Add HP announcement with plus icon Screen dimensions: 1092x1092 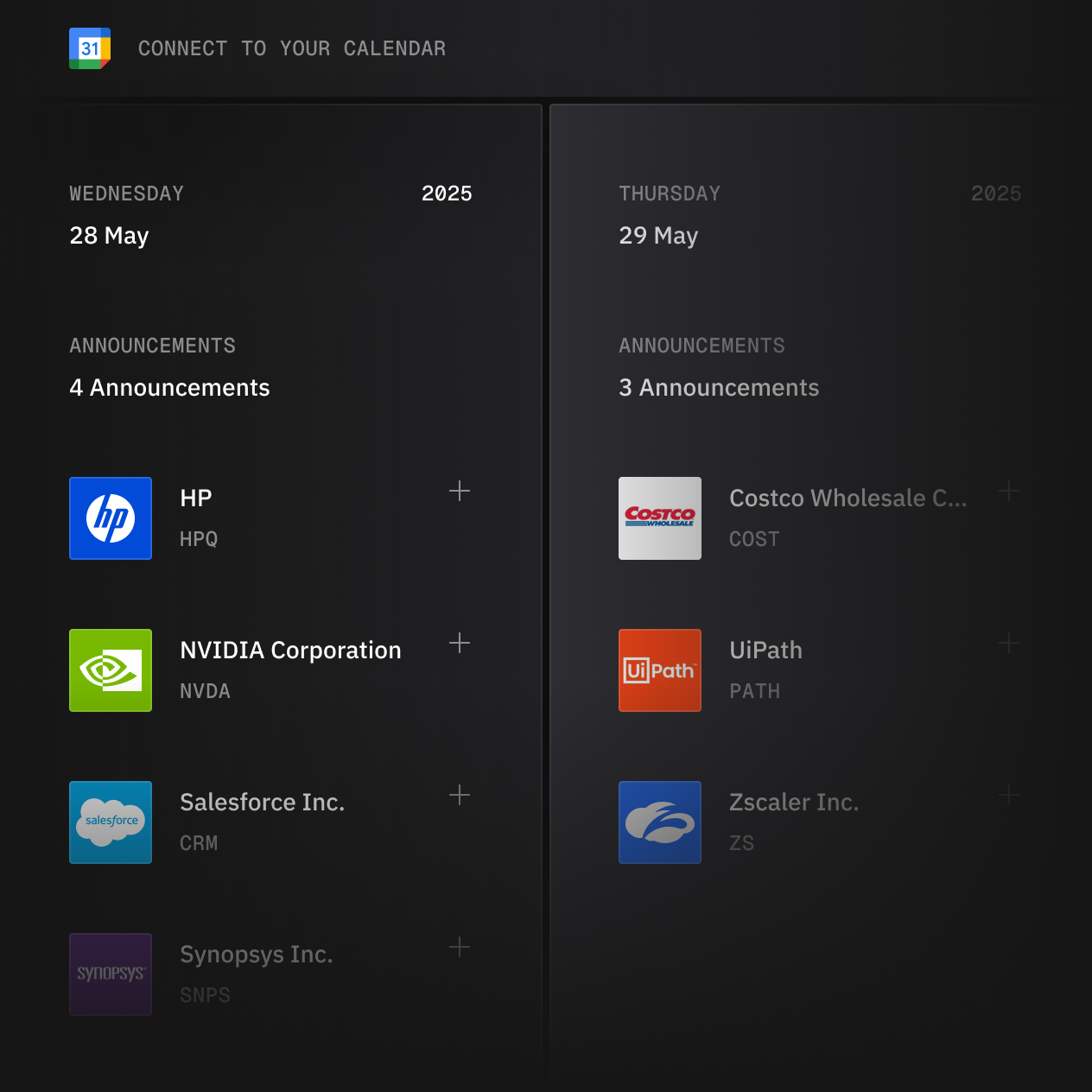tap(460, 491)
